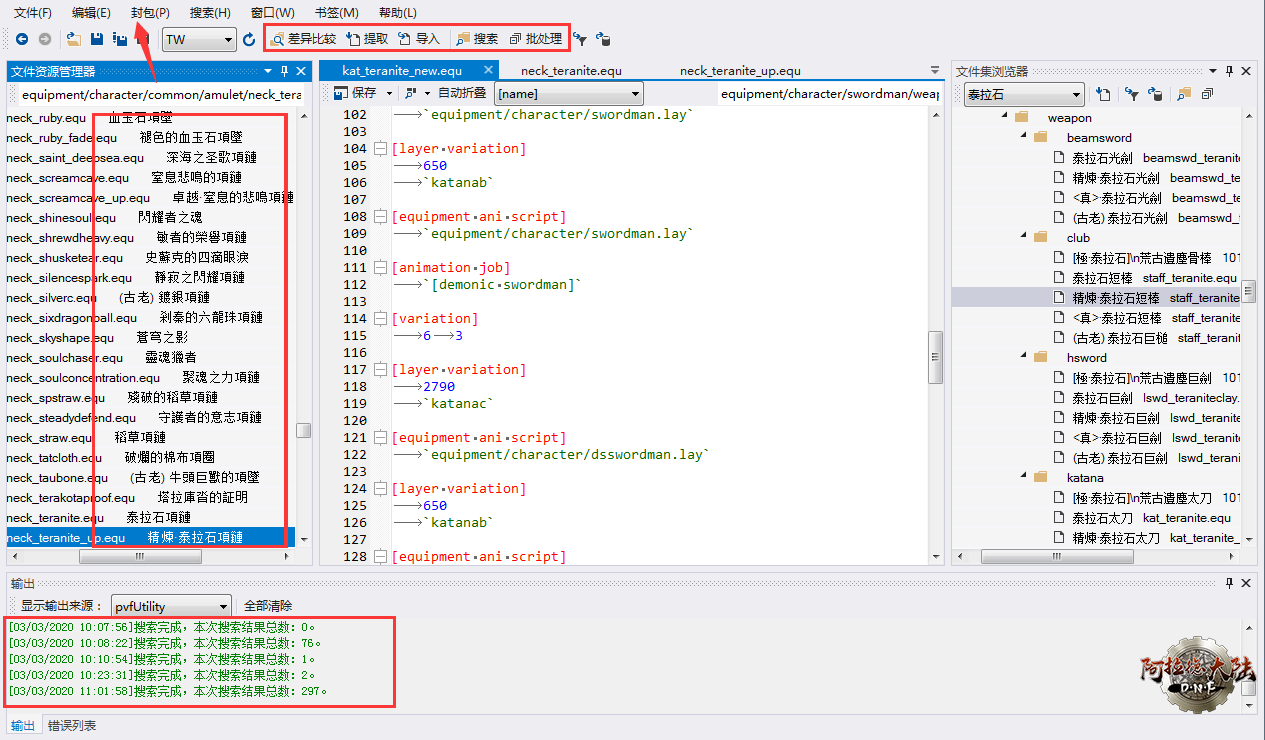Click the 保存 save icon in editor toolbar

tap(340, 93)
